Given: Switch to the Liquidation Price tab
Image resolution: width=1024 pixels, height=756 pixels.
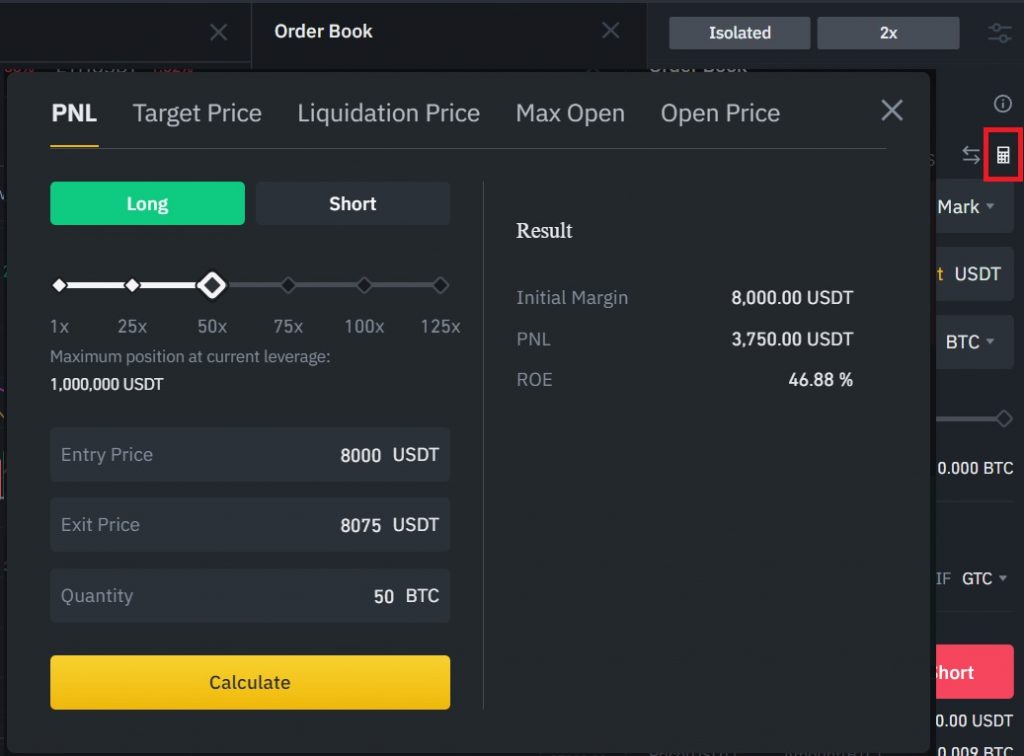Looking at the screenshot, I should [388, 113].
